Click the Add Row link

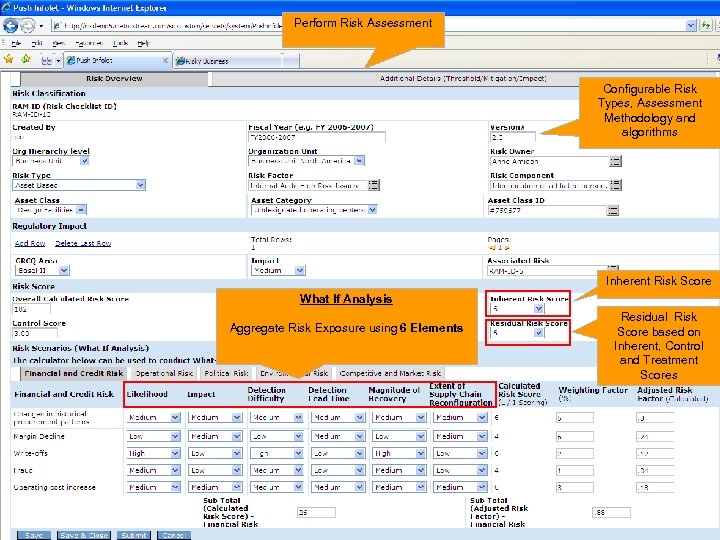click(x=30, y=243)
